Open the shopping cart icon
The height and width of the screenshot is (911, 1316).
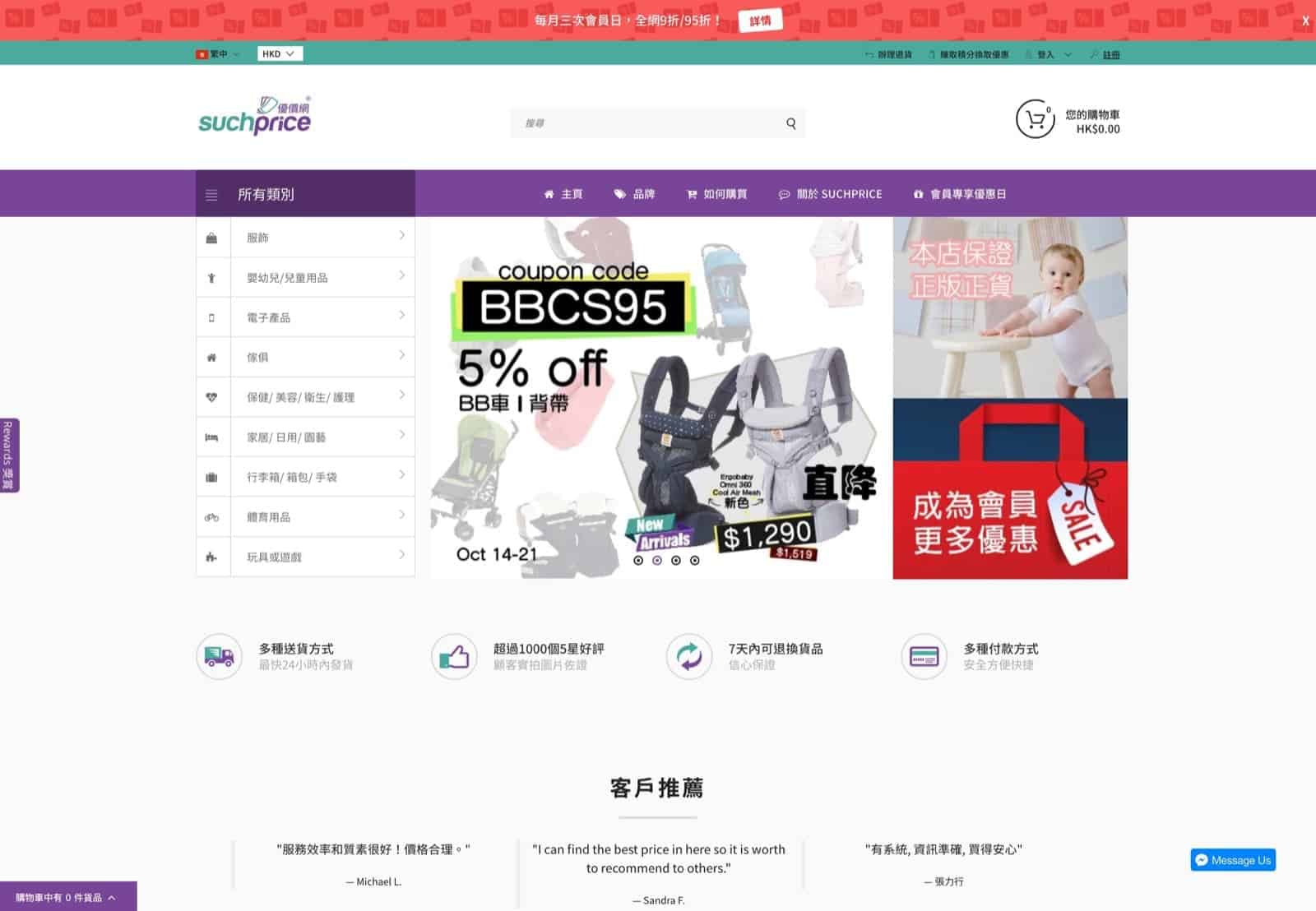[1036, 119]
